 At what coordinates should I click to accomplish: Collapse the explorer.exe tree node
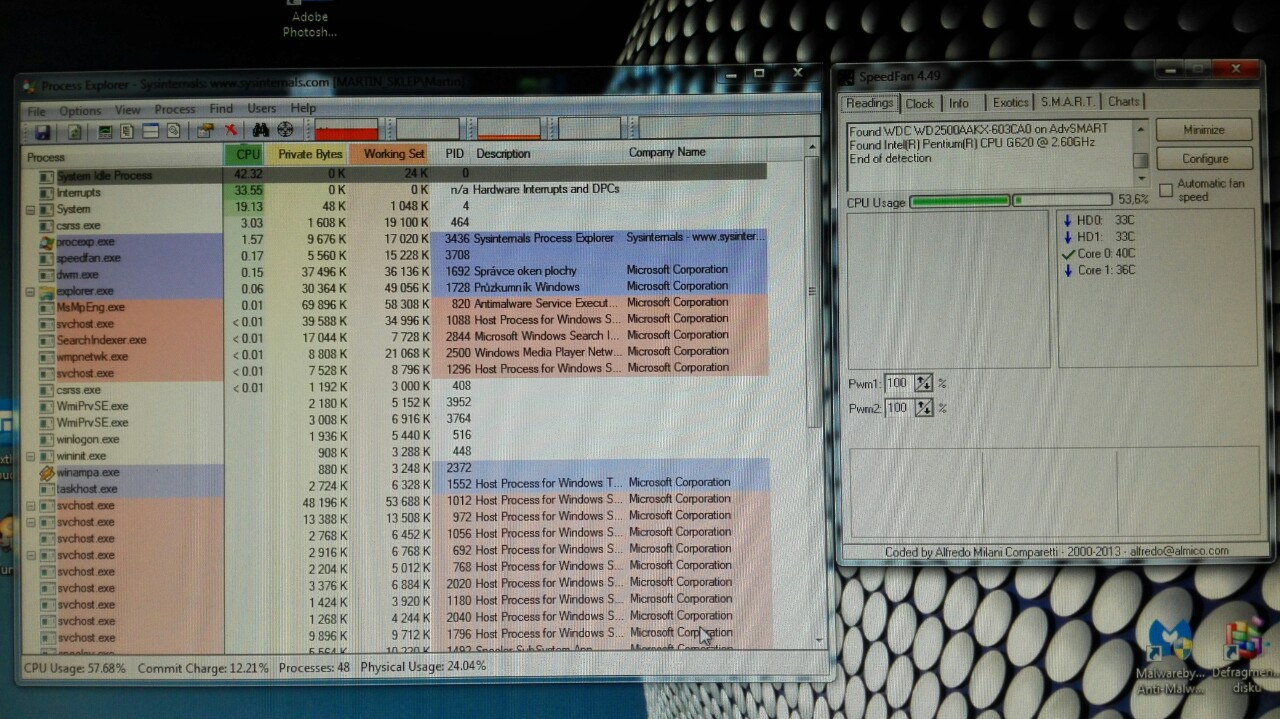tap(30, 292)
